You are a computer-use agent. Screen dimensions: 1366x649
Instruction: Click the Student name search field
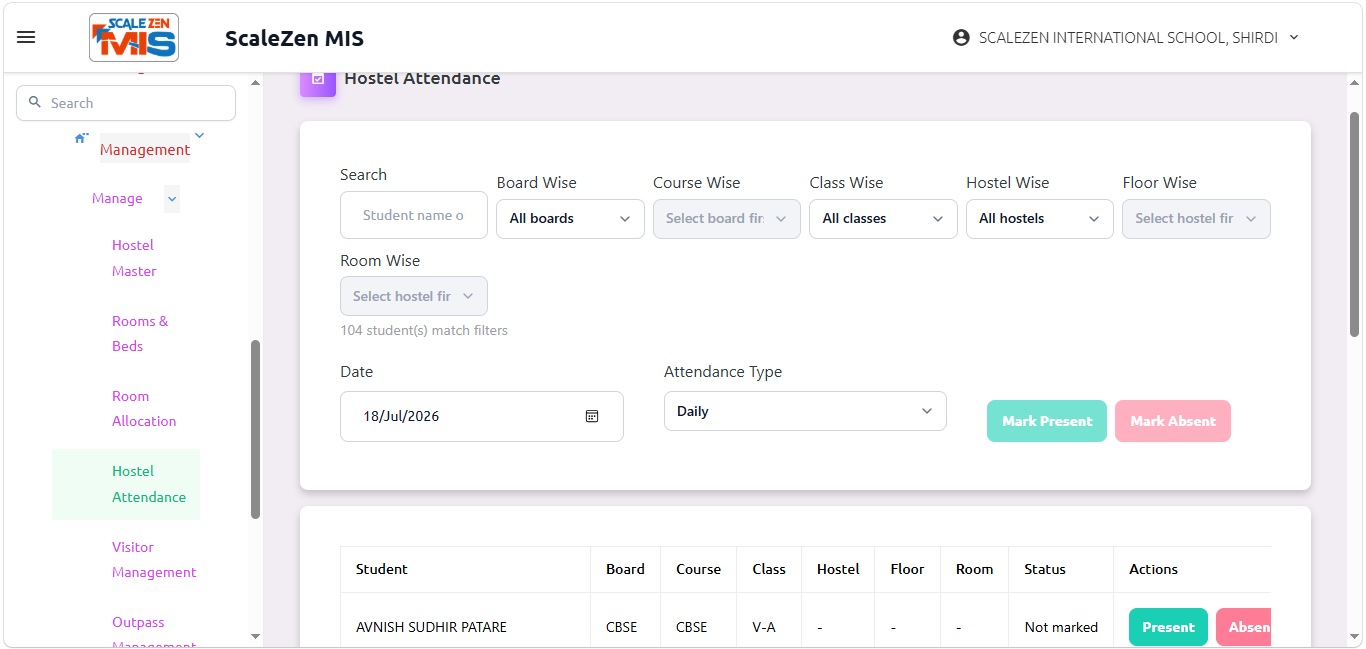(x=414, y=215)
